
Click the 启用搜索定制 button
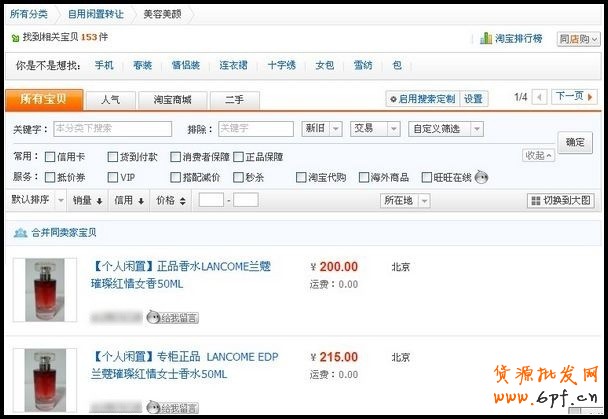tap(423, 99)
